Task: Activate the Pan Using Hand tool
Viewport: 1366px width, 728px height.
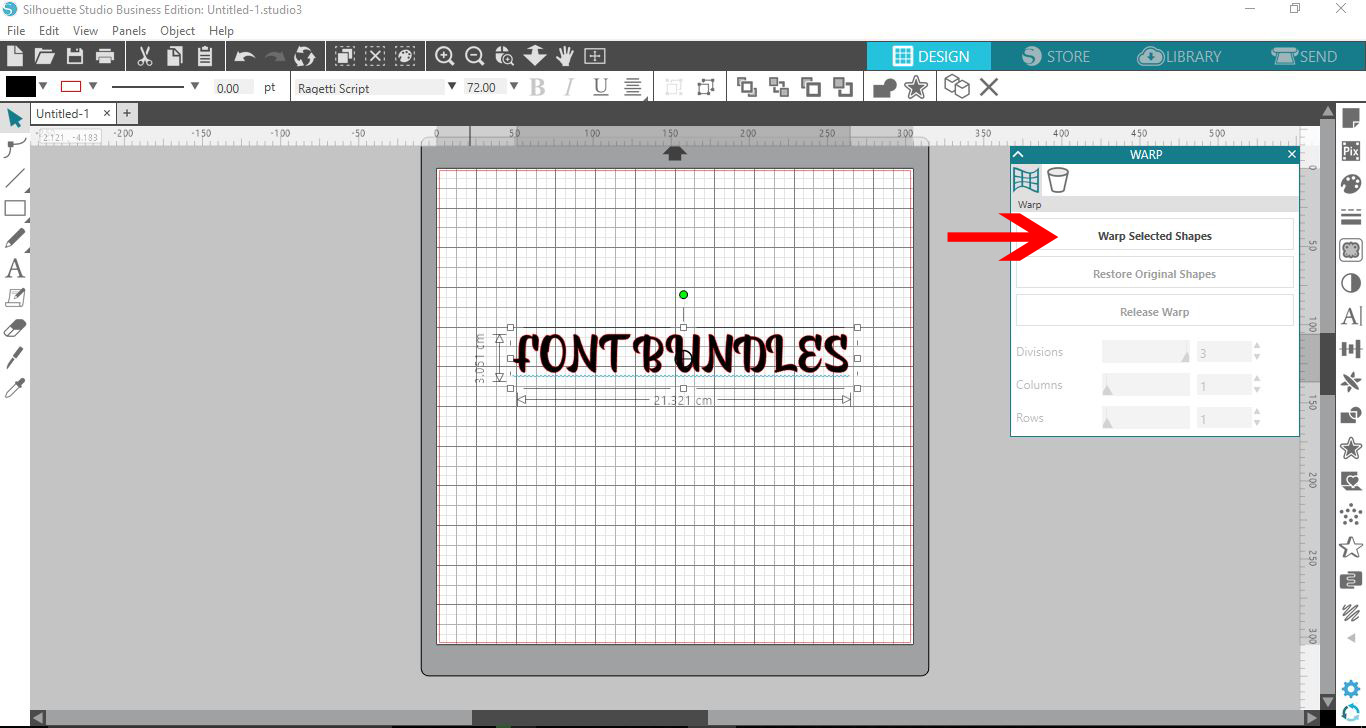Action: click(565, 56)
